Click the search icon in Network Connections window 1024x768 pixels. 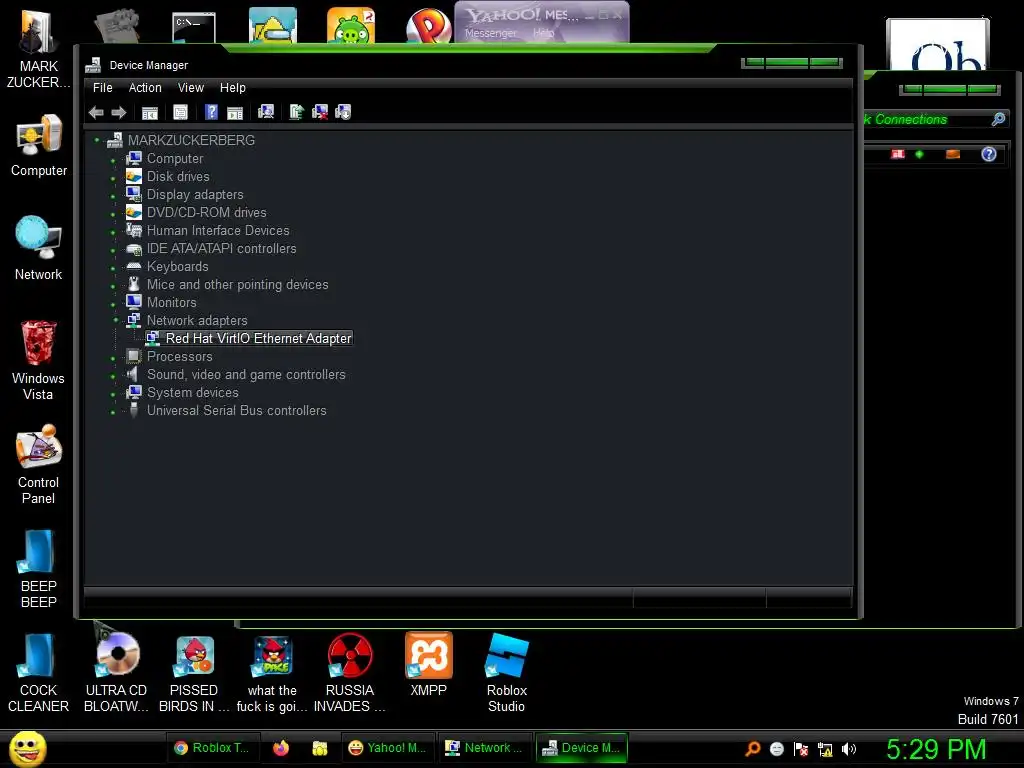click(999, 119)
